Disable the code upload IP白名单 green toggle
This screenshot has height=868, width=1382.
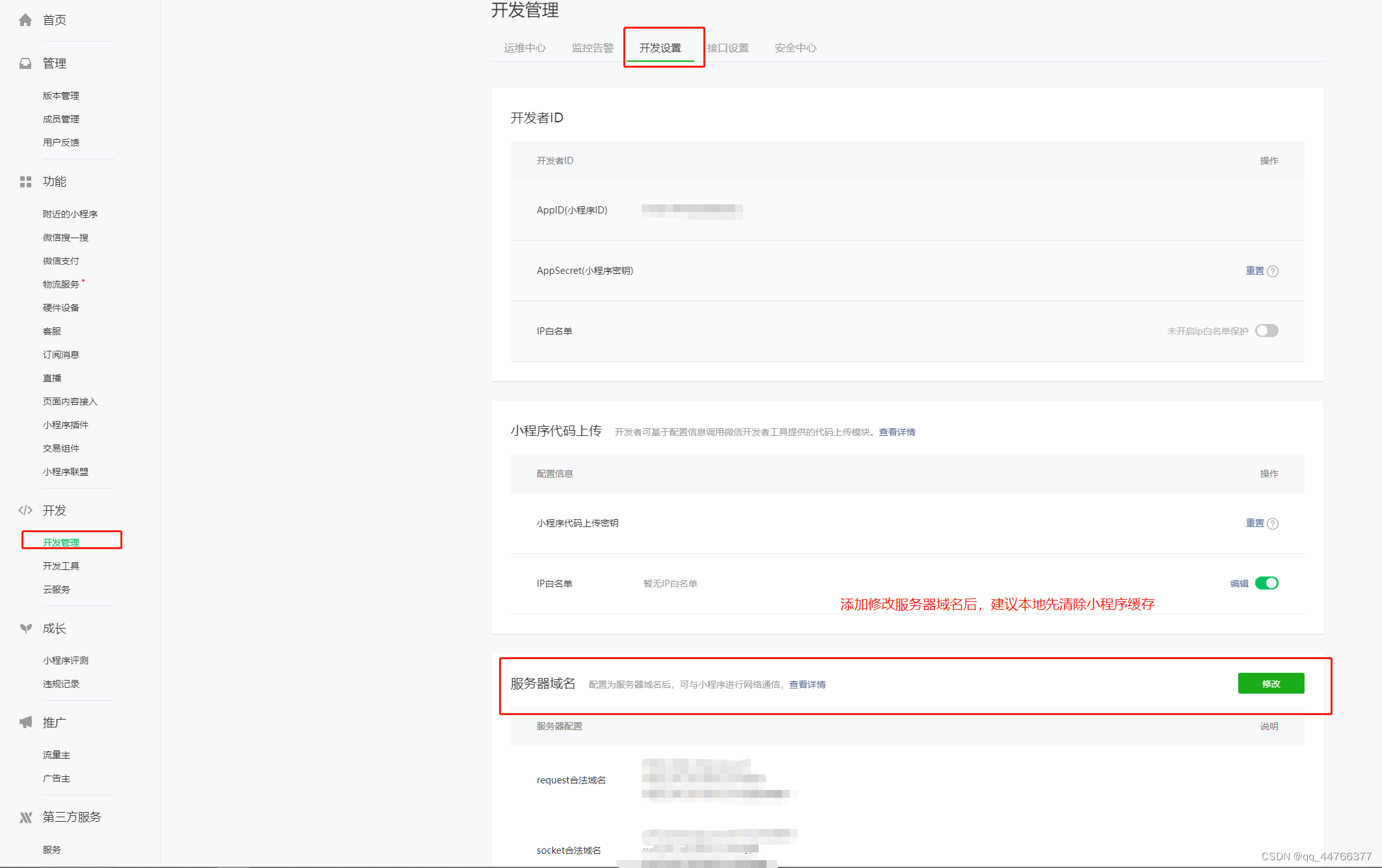(1266, 583)
